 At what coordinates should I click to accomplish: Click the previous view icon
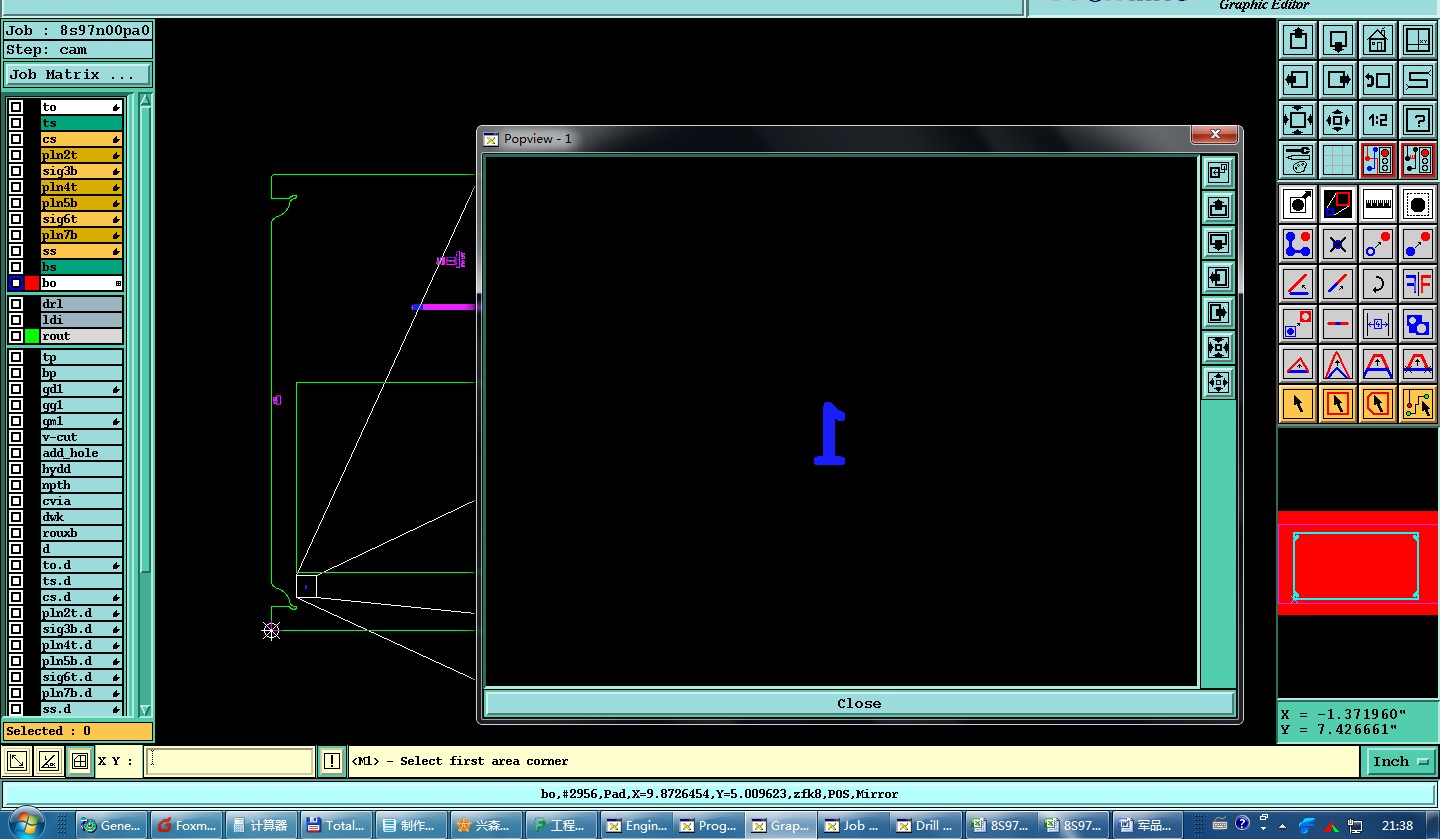1378,80
